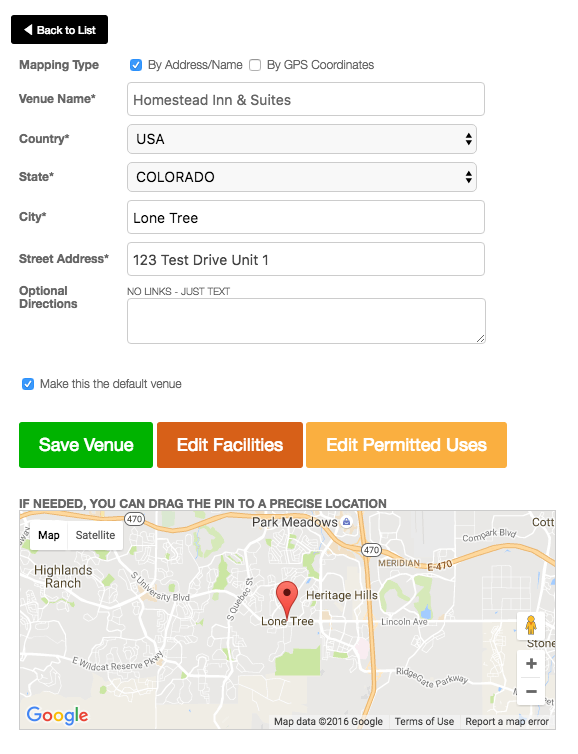Viewport: 578px width, 754px height.
Task: Click the Park Meadows shopping bag icon
Action: [347, 522]
